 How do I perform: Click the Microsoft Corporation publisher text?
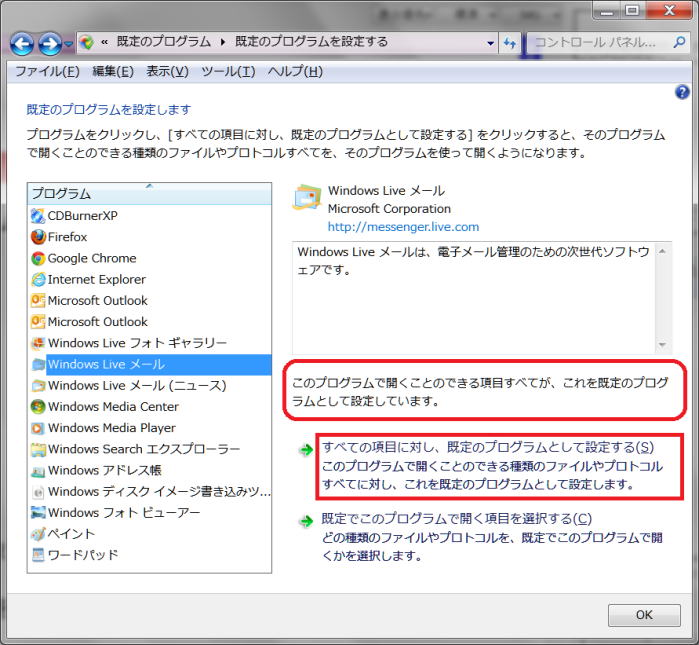[x=390, y=209]
